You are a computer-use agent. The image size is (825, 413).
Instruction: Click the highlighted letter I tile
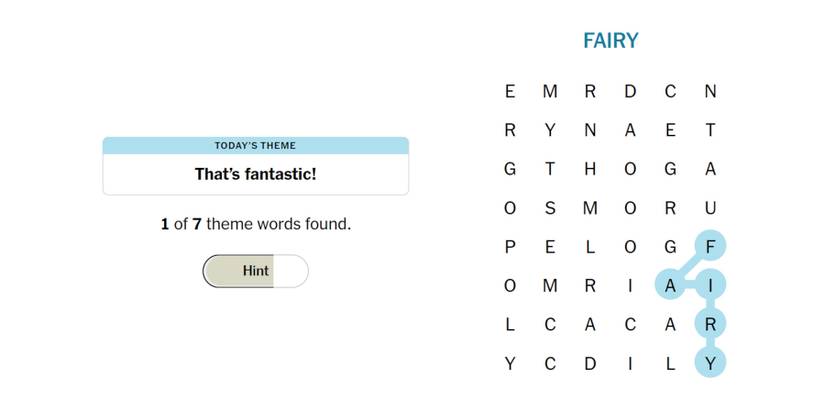(x=710, y=286)
